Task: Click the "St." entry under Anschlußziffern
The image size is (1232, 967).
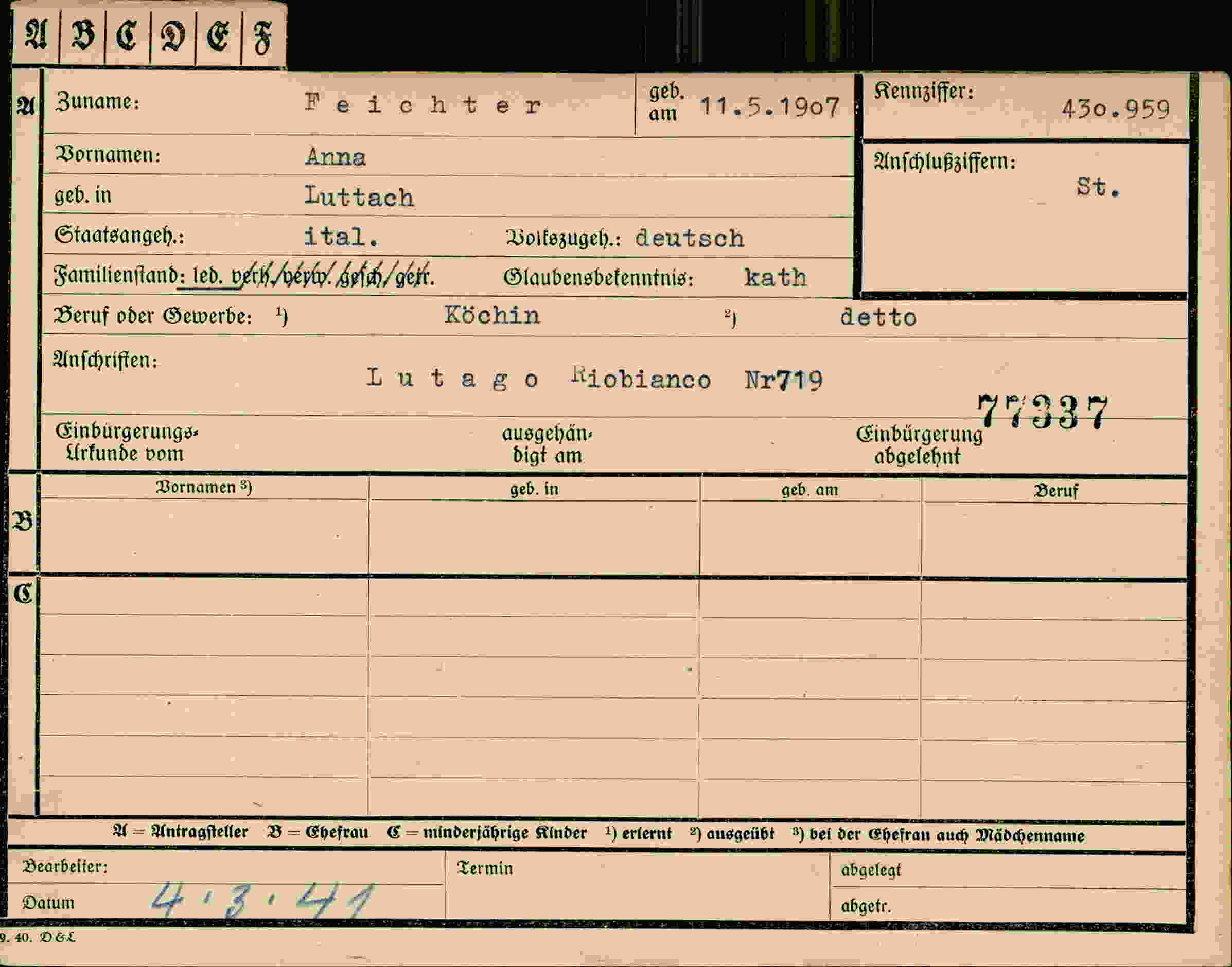Action: pyautogui.click(x=1098, y=187)
